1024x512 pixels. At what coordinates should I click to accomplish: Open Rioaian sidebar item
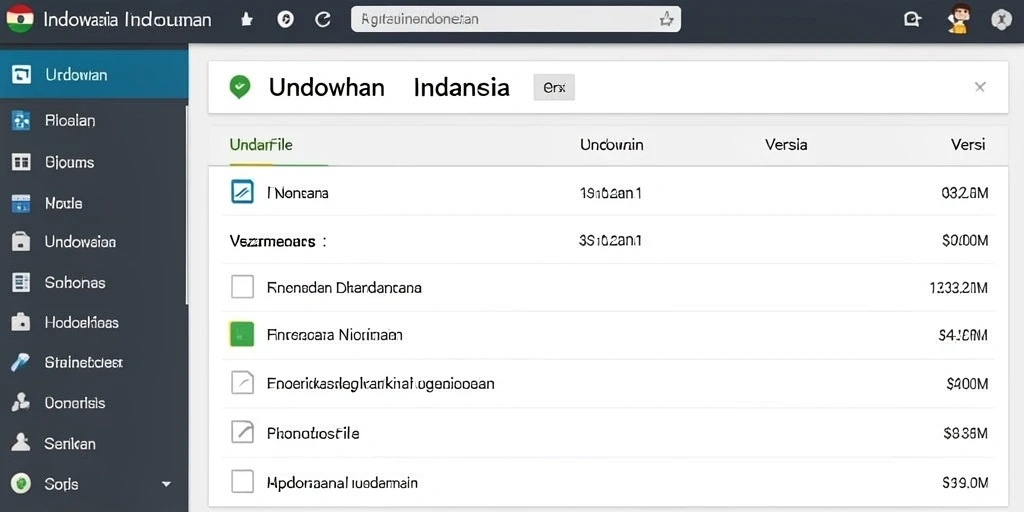(x=94, y=120)
